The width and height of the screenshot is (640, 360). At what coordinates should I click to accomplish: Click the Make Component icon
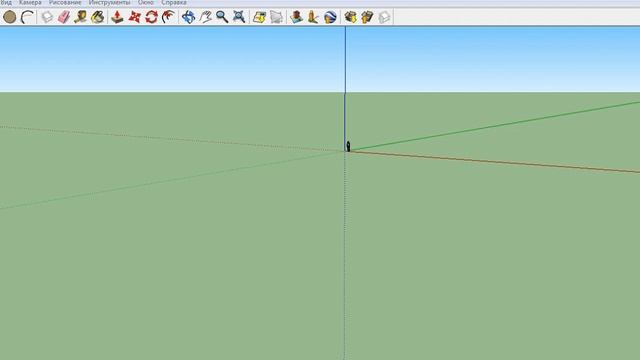click(x=47, y=17)
